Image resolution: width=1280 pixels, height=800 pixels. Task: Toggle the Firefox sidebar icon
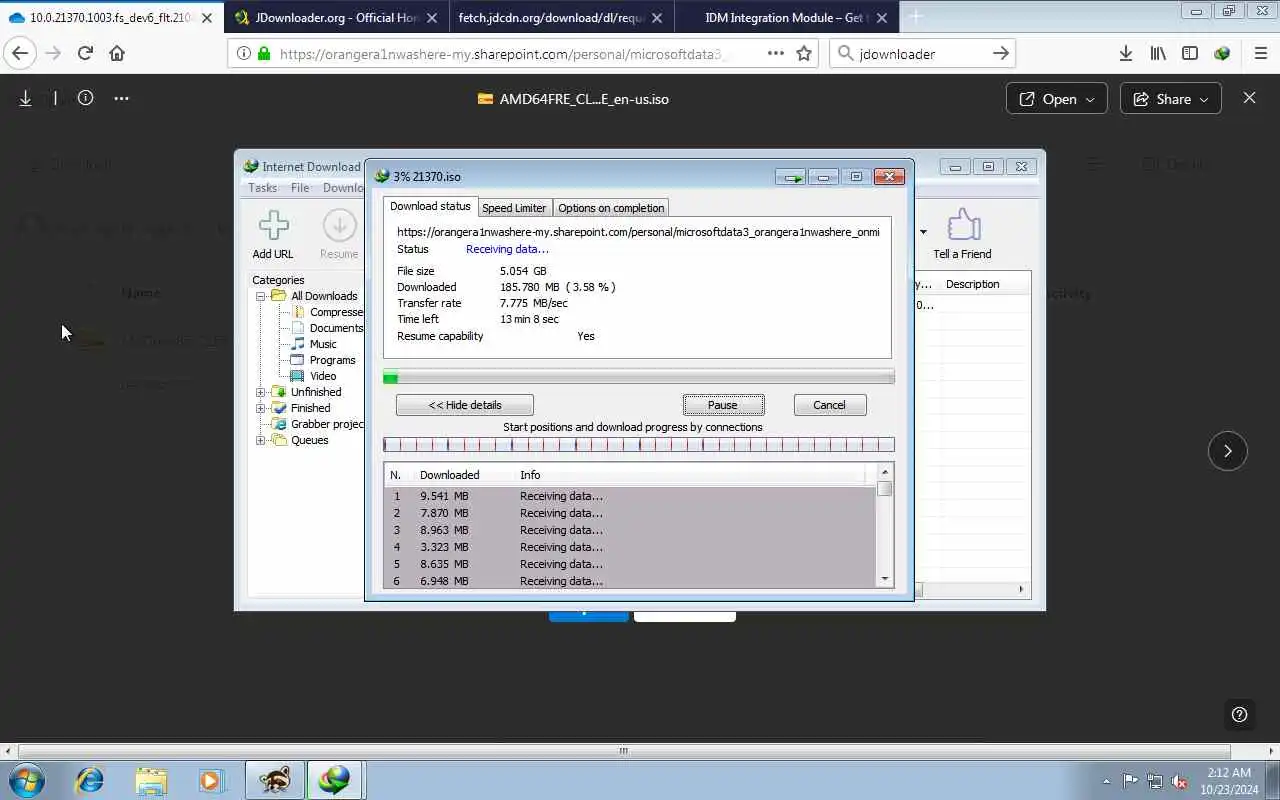[x=1190, y=54]
